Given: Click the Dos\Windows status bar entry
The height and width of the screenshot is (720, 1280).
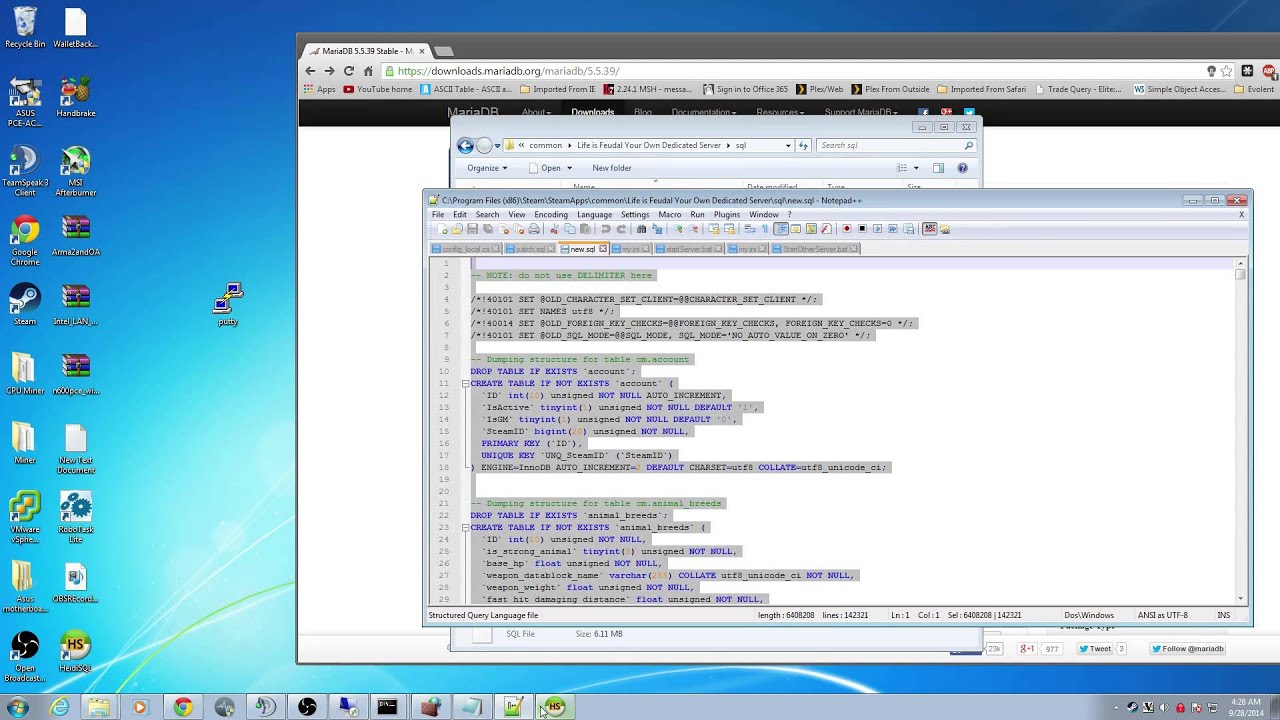Looking at the screenshot, I should coord(1089,615).
